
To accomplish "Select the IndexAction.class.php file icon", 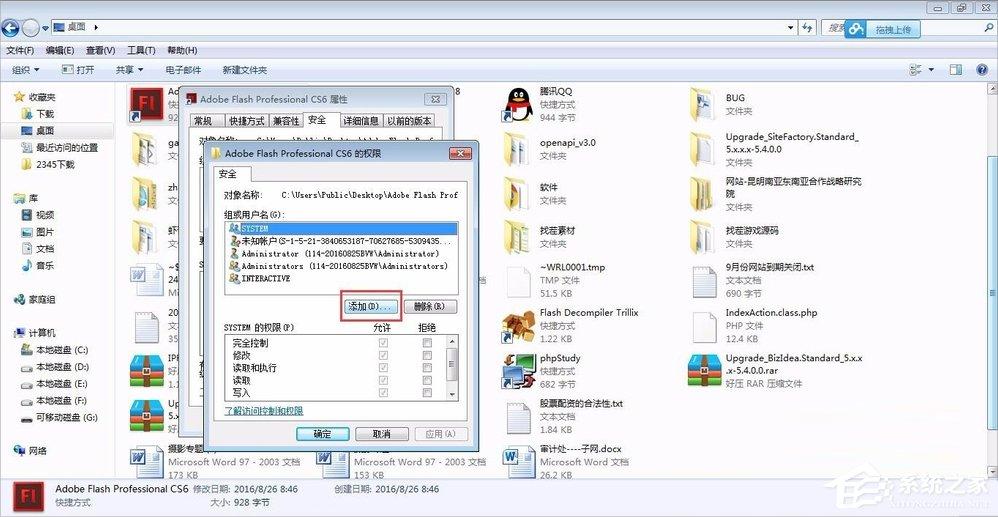I will [705, 325].
